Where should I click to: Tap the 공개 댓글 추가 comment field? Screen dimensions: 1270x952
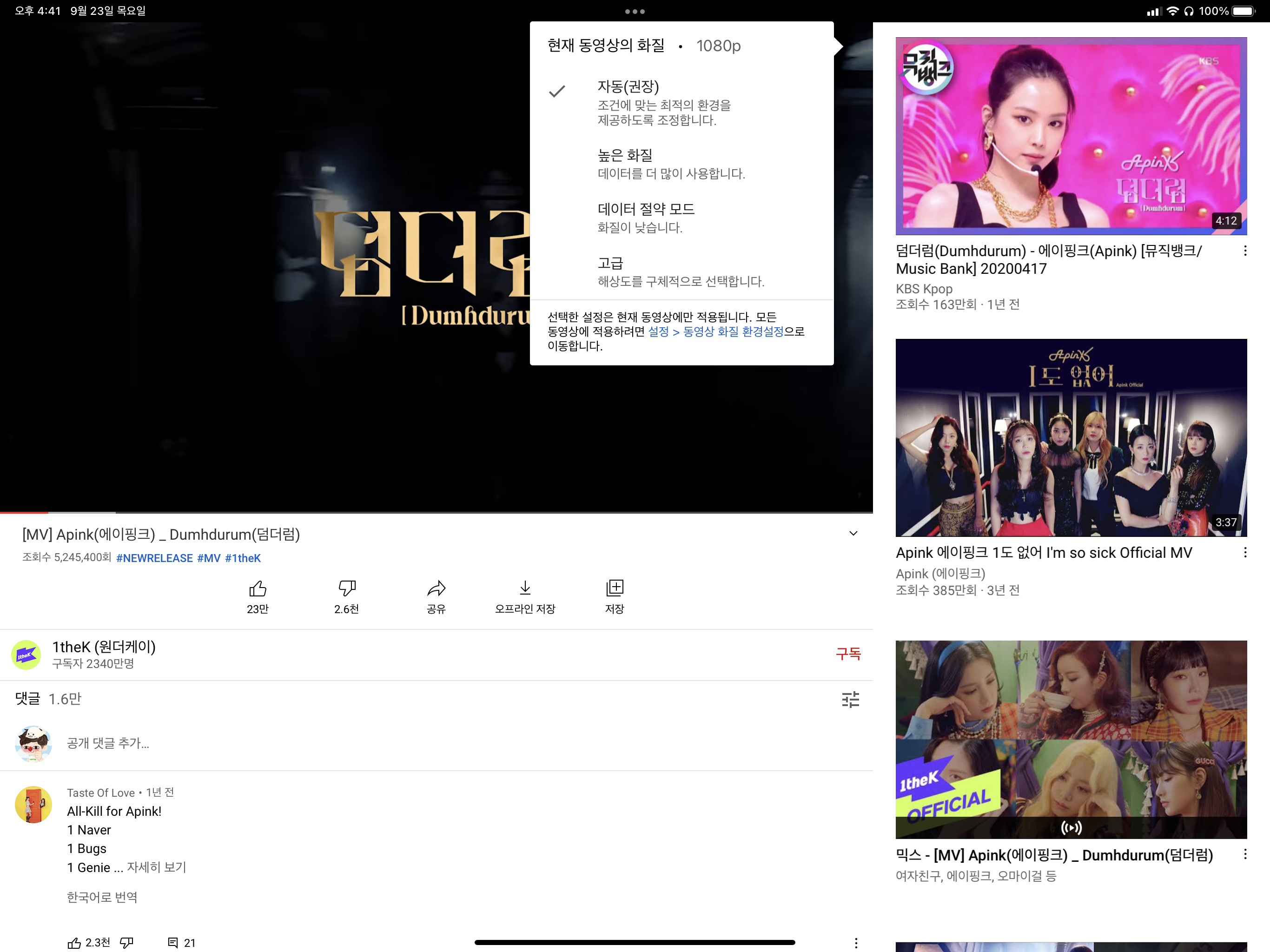[108, 743]
